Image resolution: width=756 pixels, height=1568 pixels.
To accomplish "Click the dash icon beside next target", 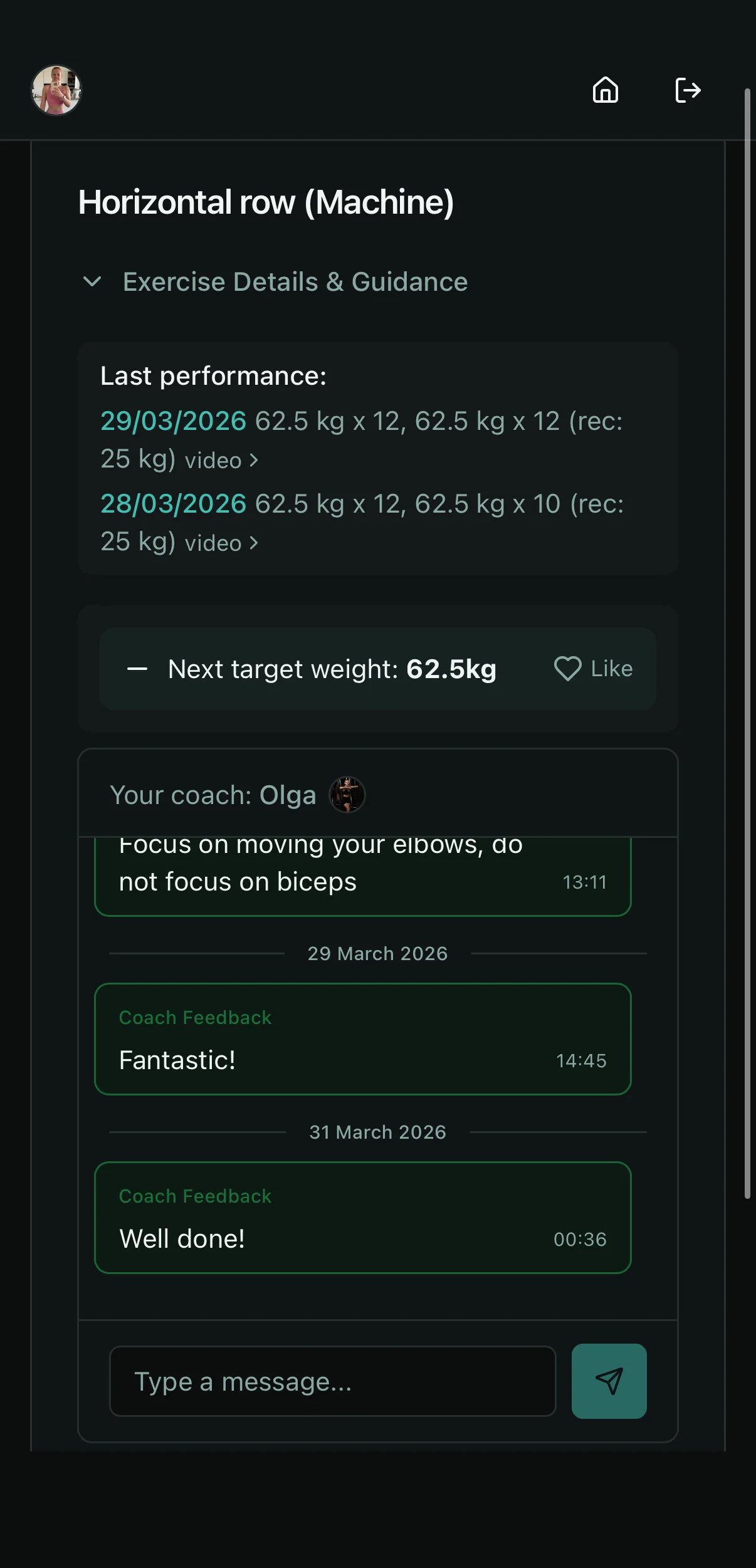I will click(137, 669).
